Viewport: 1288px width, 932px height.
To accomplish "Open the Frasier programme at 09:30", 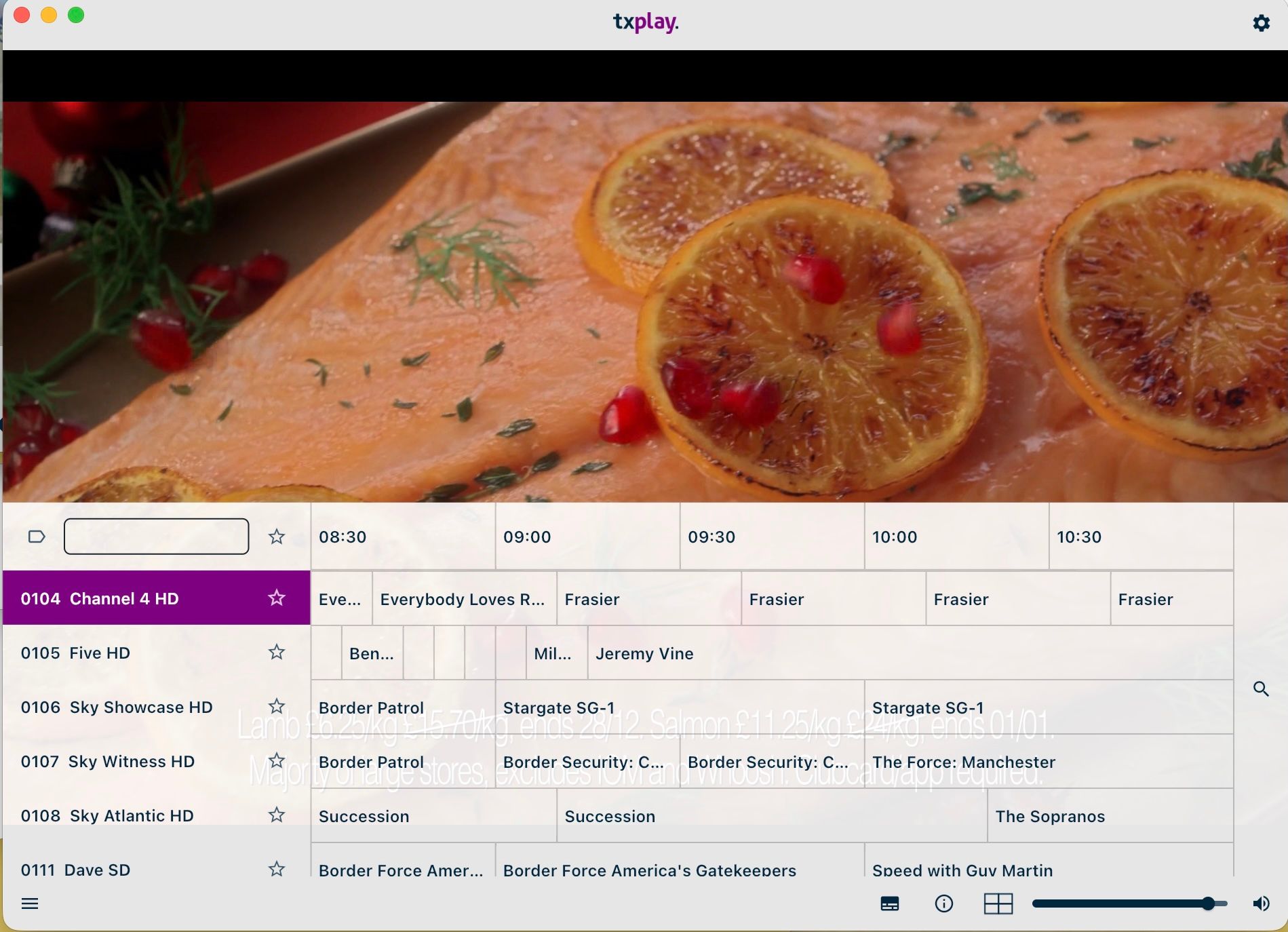I will coord(833,599).
